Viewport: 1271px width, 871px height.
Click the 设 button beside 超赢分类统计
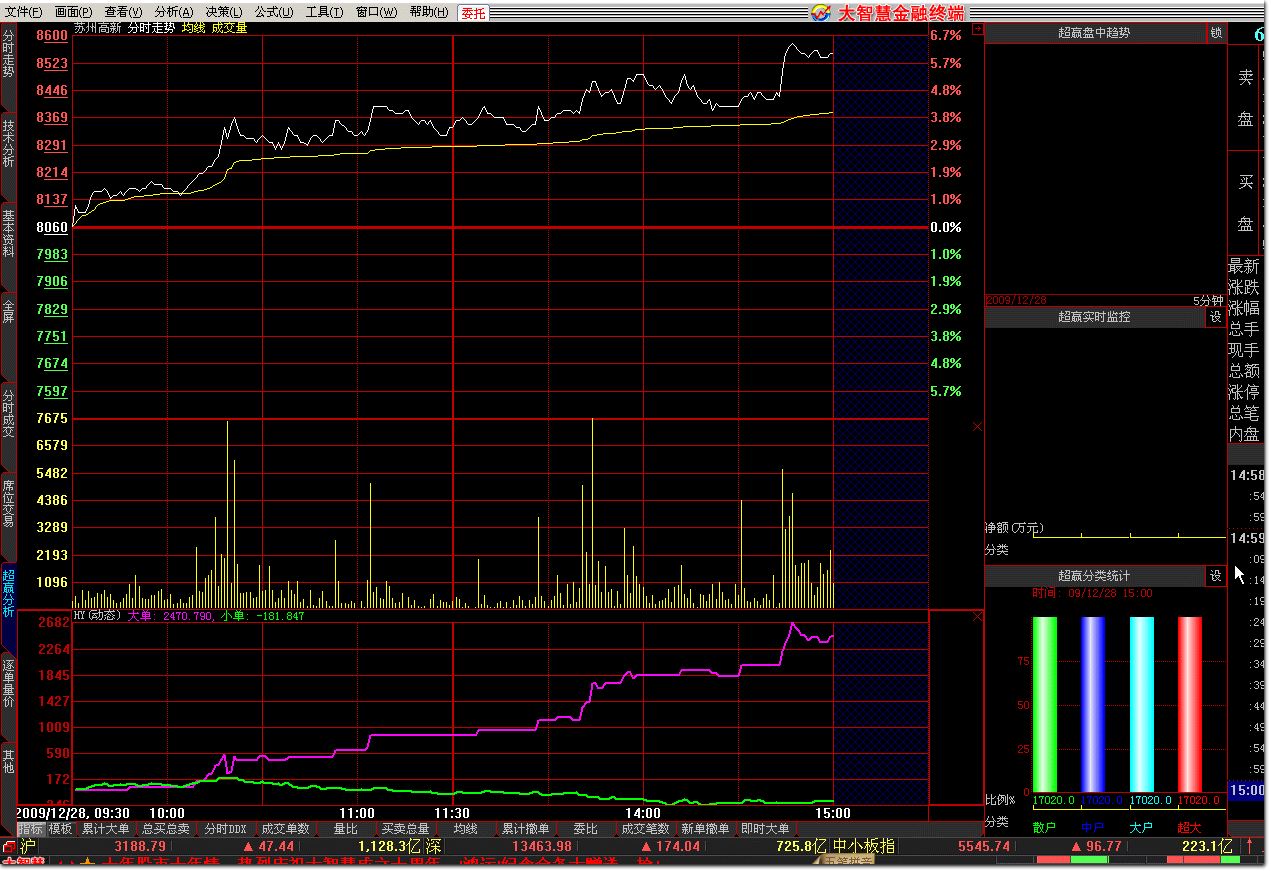click(x=1216, y=576)
